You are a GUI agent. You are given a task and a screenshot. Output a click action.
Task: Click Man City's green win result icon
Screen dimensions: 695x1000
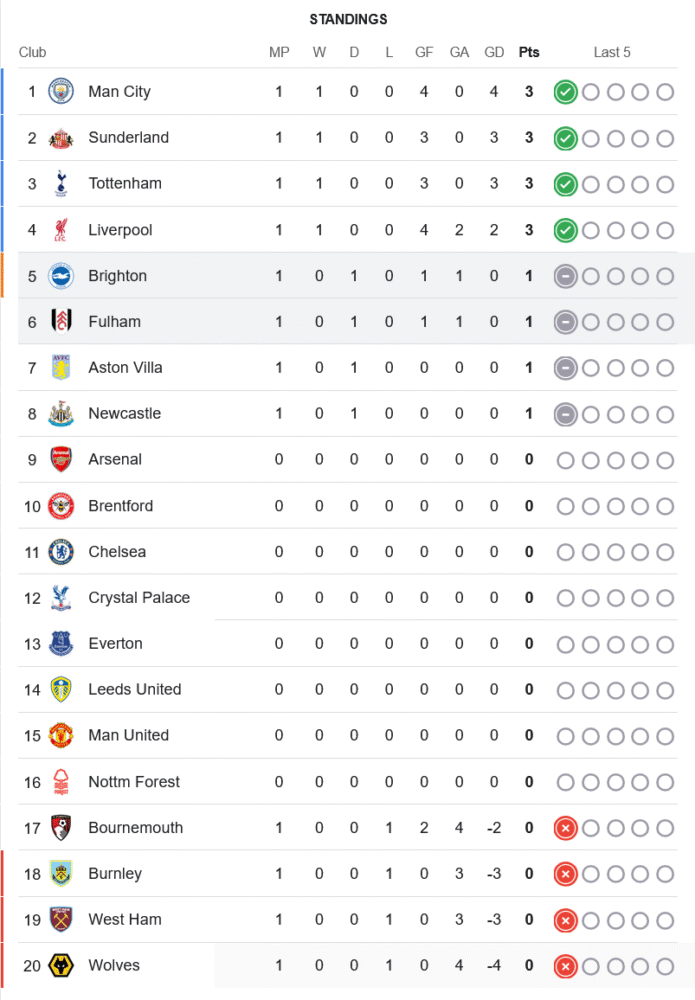pos(565,92)
